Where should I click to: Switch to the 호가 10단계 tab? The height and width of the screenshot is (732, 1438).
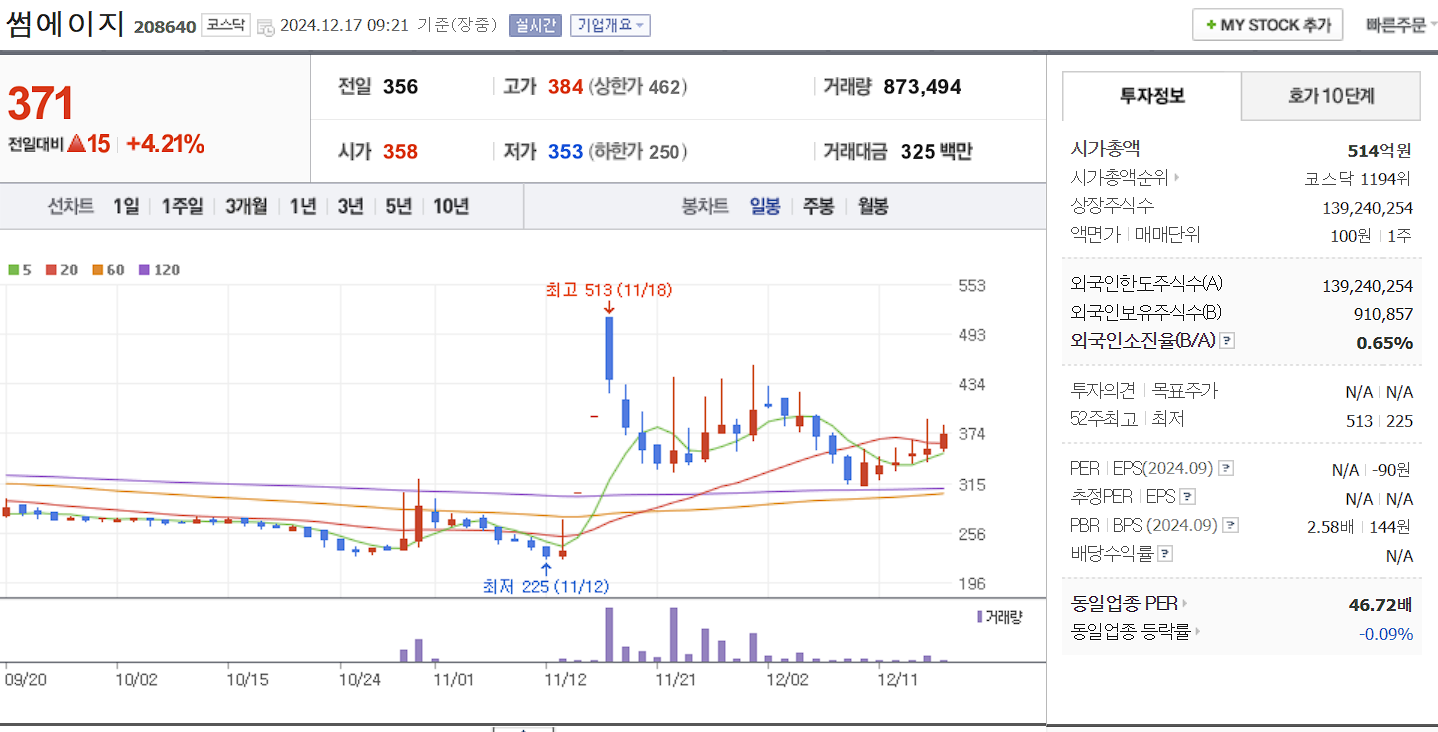1331,95
